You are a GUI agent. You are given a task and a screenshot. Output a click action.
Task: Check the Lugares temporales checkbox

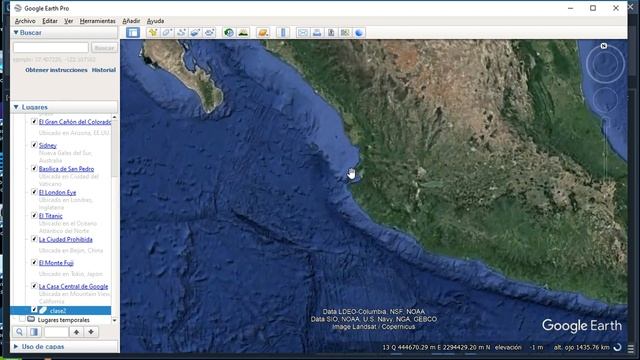click(x=22, y=320)
